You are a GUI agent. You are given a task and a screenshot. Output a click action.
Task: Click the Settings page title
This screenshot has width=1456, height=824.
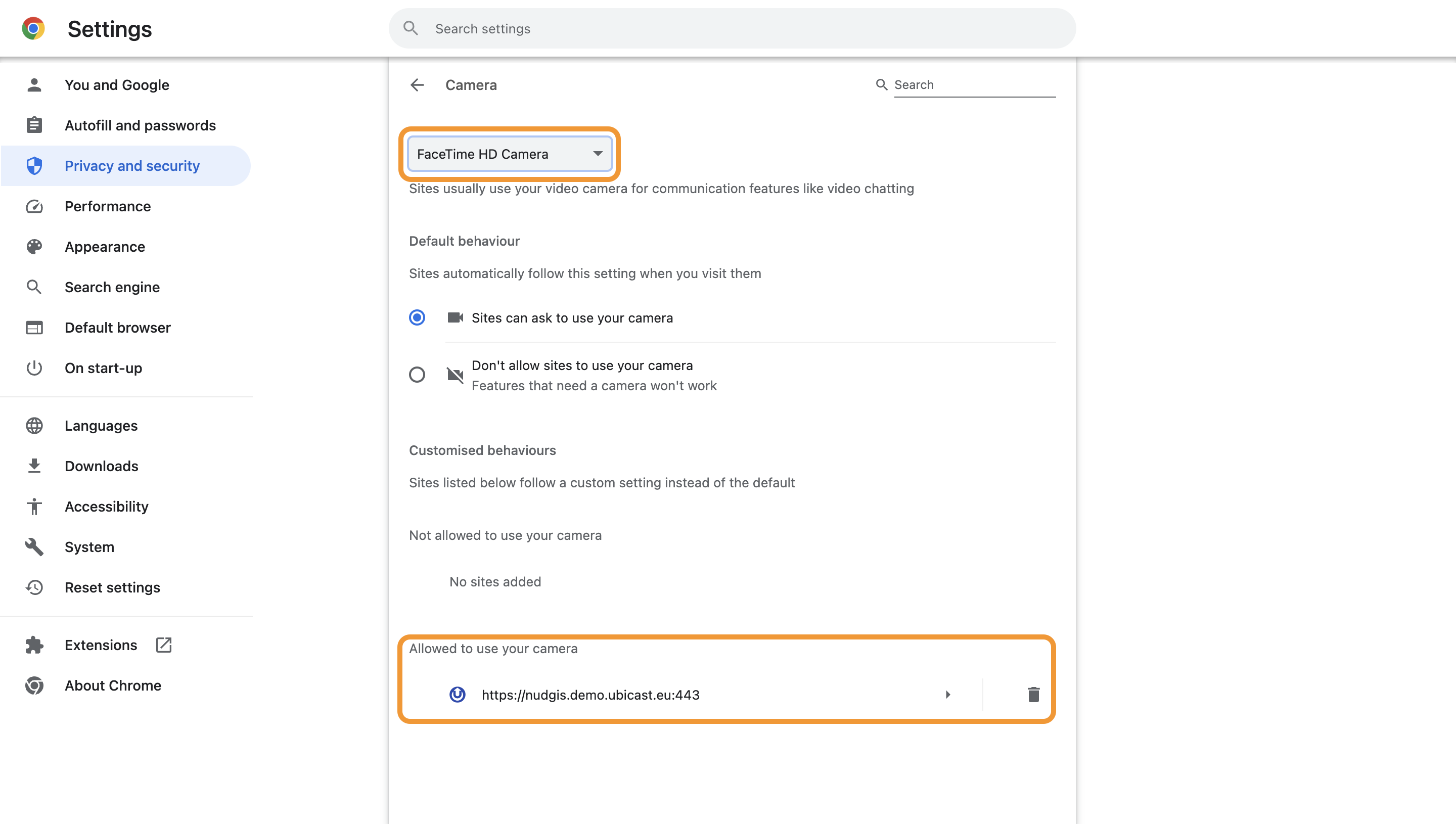110,29
